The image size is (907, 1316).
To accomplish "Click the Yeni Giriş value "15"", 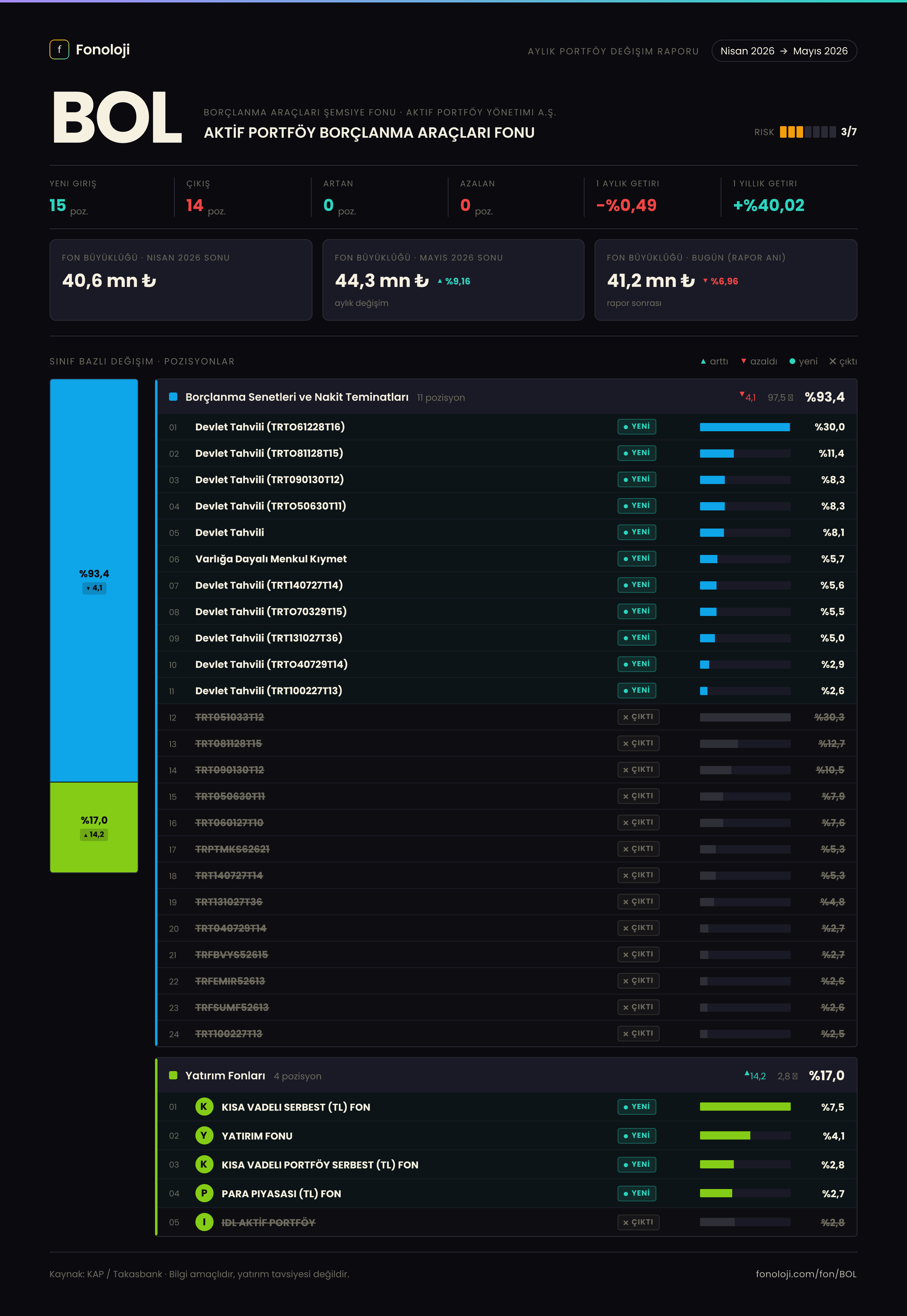I will pyautogui.click(x=57, y=205).
